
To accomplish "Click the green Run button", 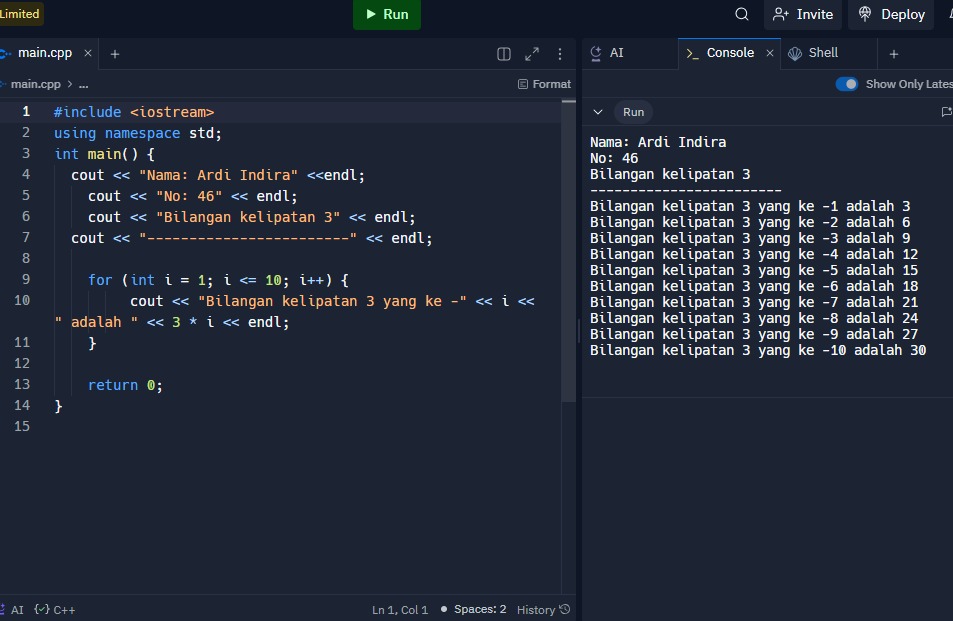I will (386, 14).
